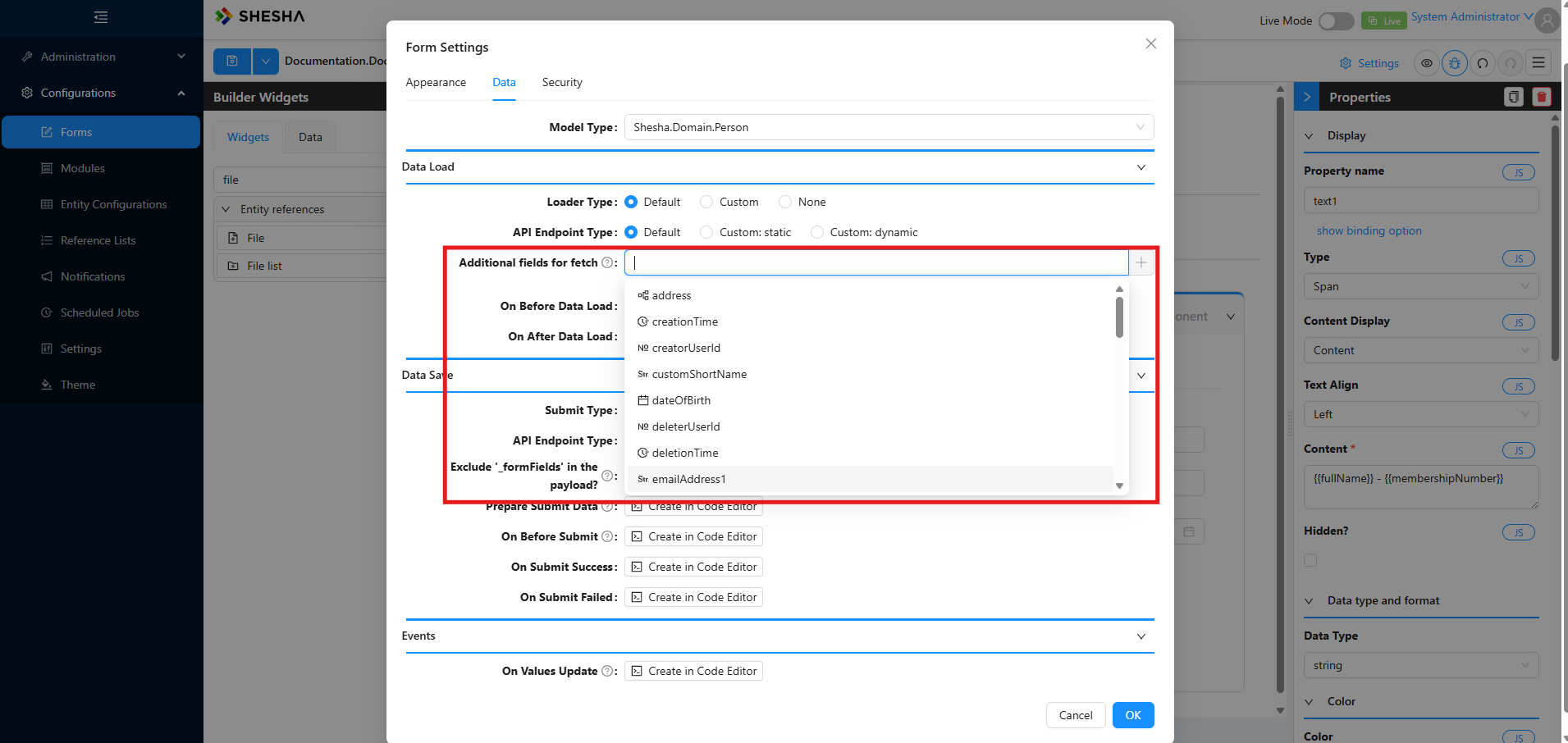Click the SHESHA logo
The image size is (1568, 743).
259,16
